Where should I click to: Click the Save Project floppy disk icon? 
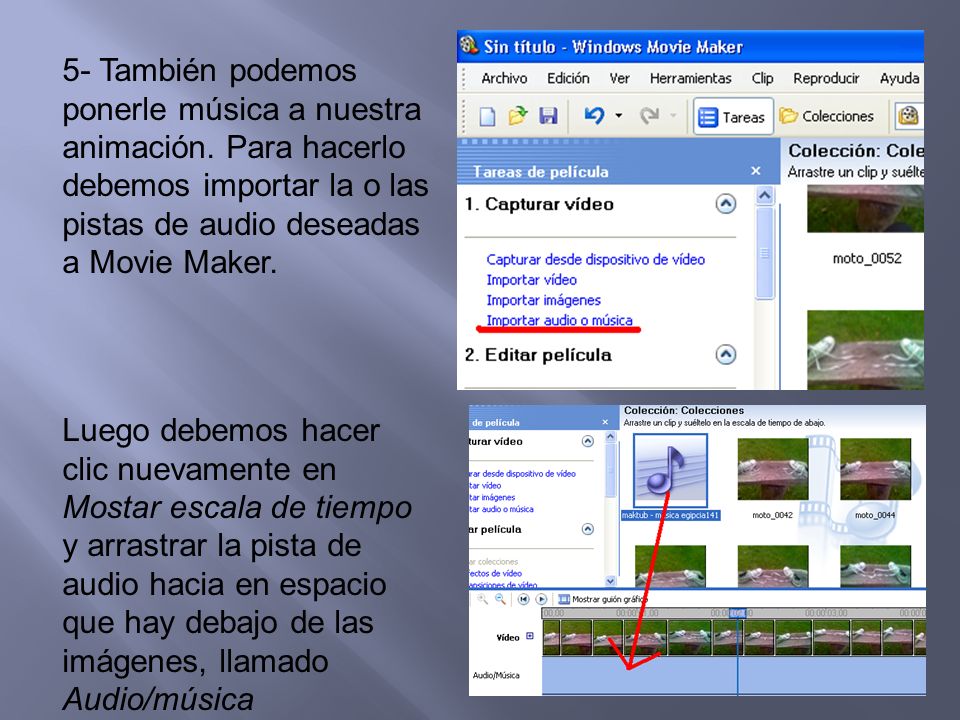click(548, 116)
